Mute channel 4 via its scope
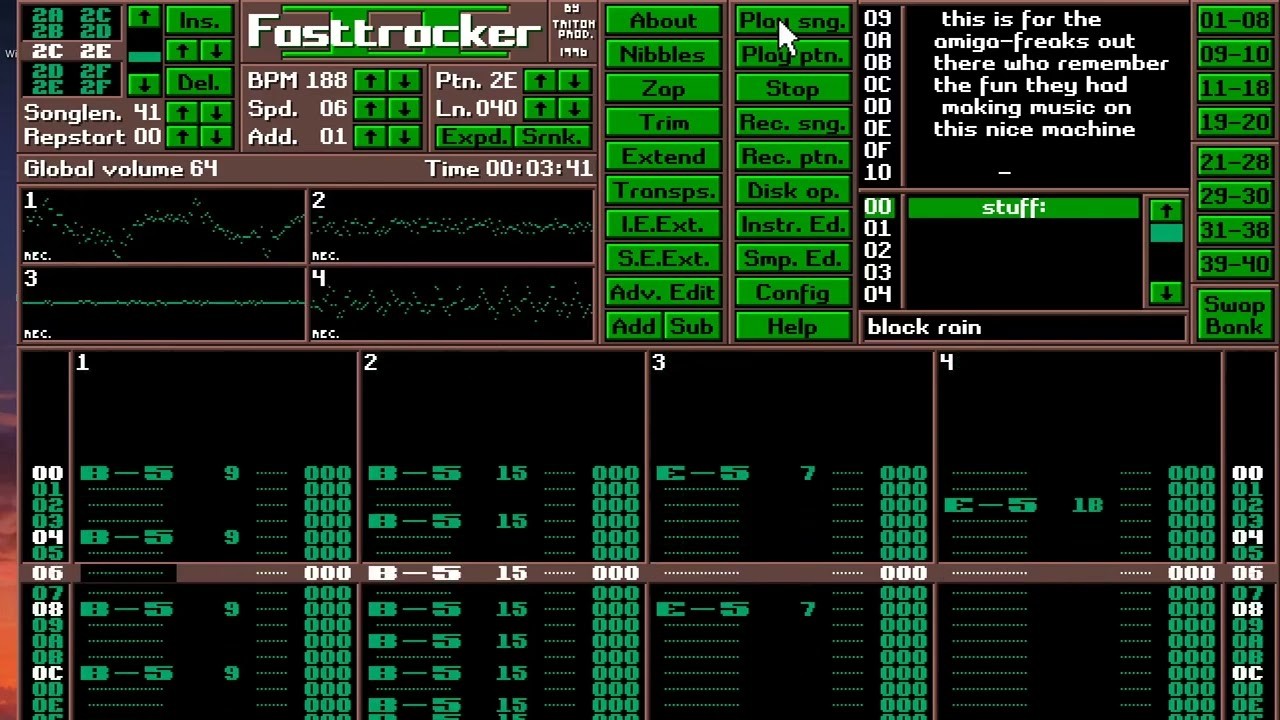Image resolution: width=1280 pixels, height=720 pixels. [452, 304]
